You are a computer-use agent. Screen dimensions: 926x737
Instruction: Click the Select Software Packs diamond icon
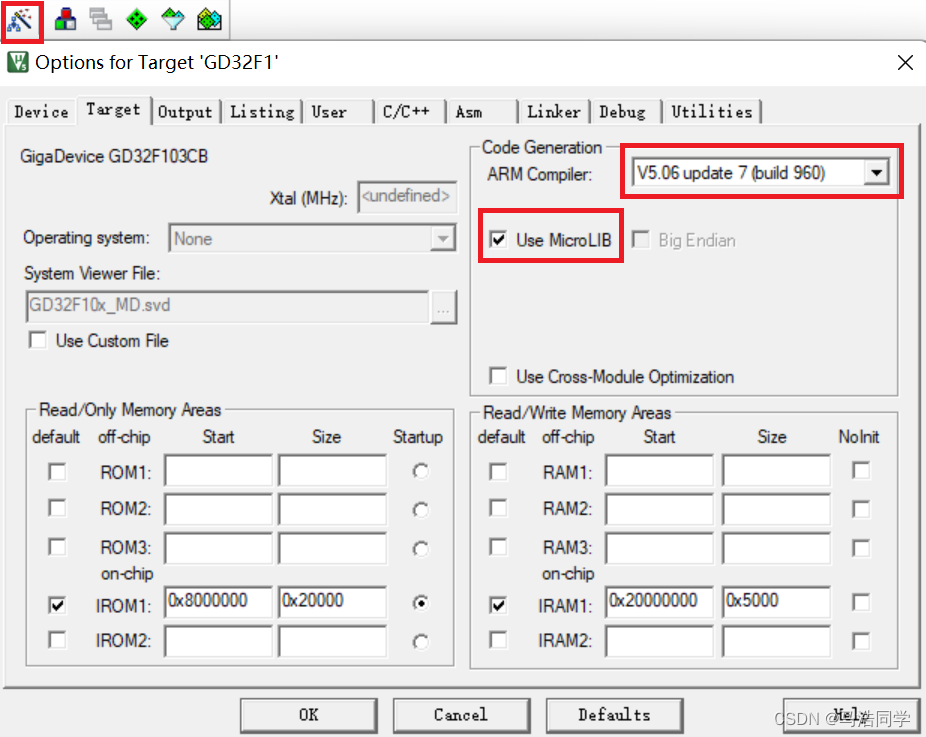pos(173,19)
